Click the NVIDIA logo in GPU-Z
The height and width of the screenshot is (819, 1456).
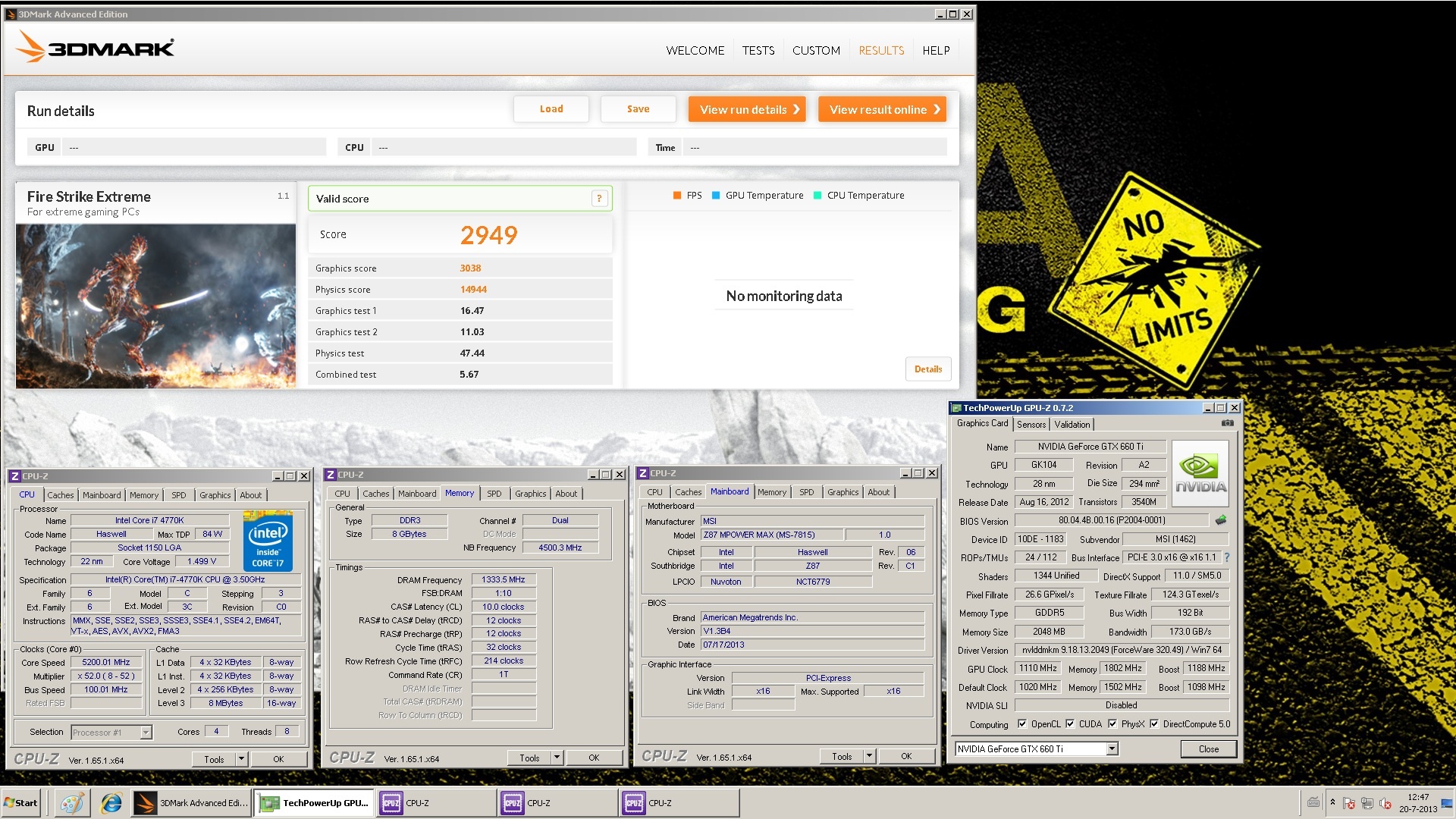click(x=1200, y=473)
